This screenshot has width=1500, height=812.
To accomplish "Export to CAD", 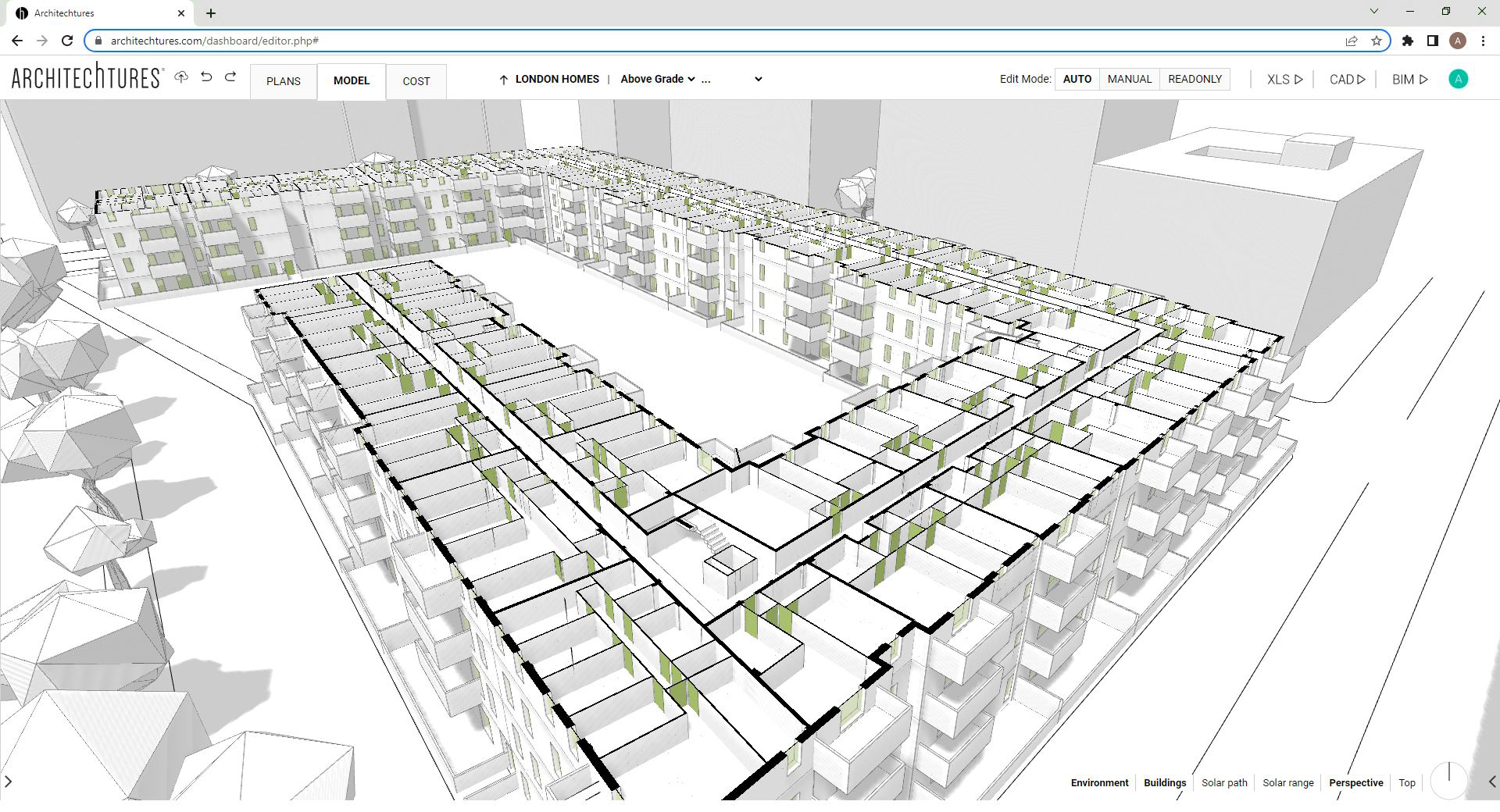I will pos(1347,79).
